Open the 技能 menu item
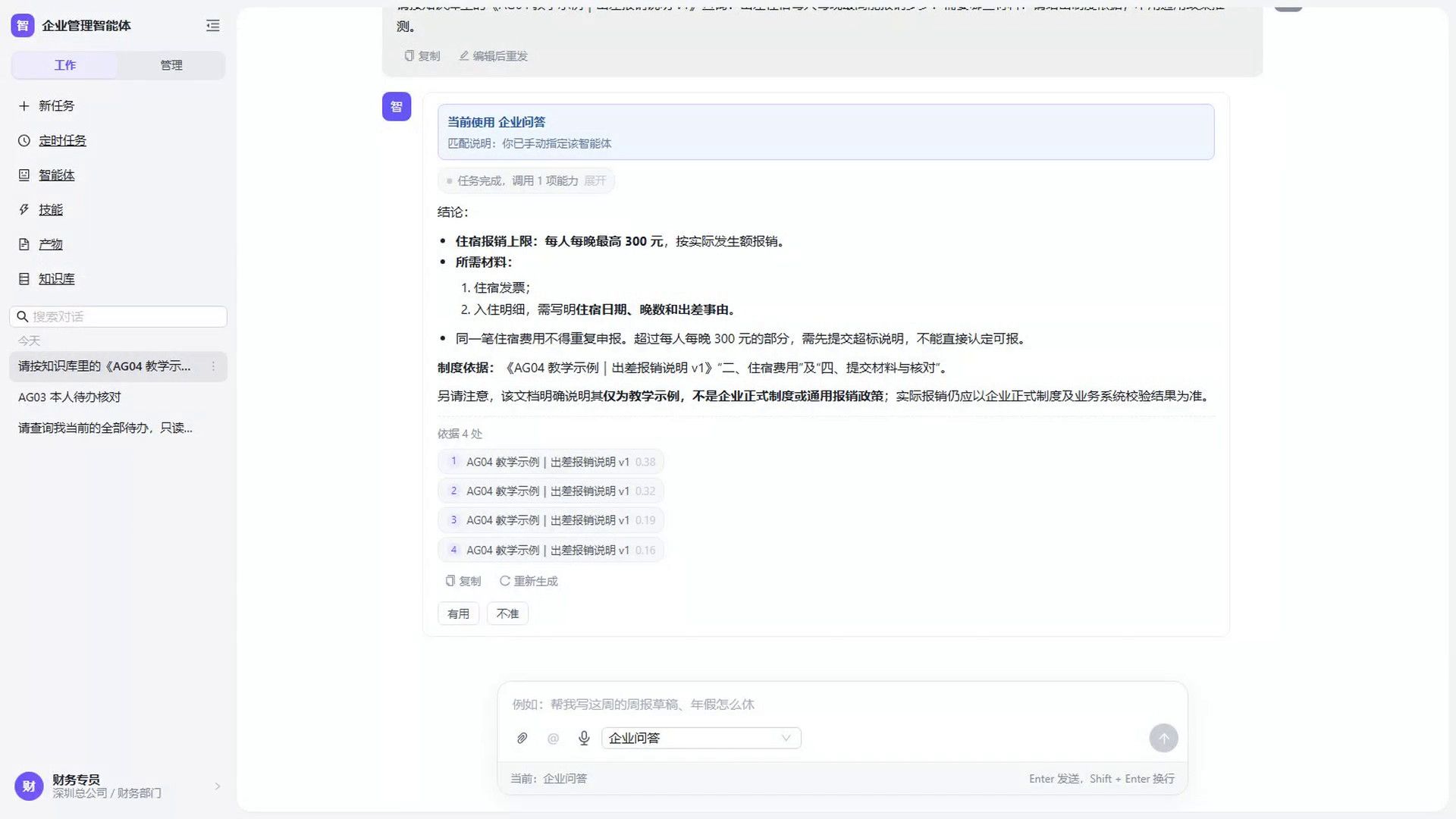 point(51,210)
